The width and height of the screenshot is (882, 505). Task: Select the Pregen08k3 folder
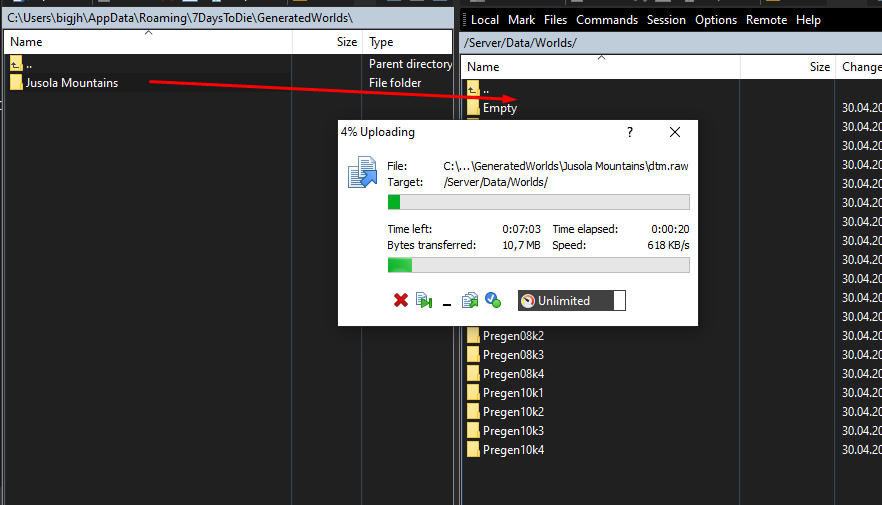pos(512,355)
